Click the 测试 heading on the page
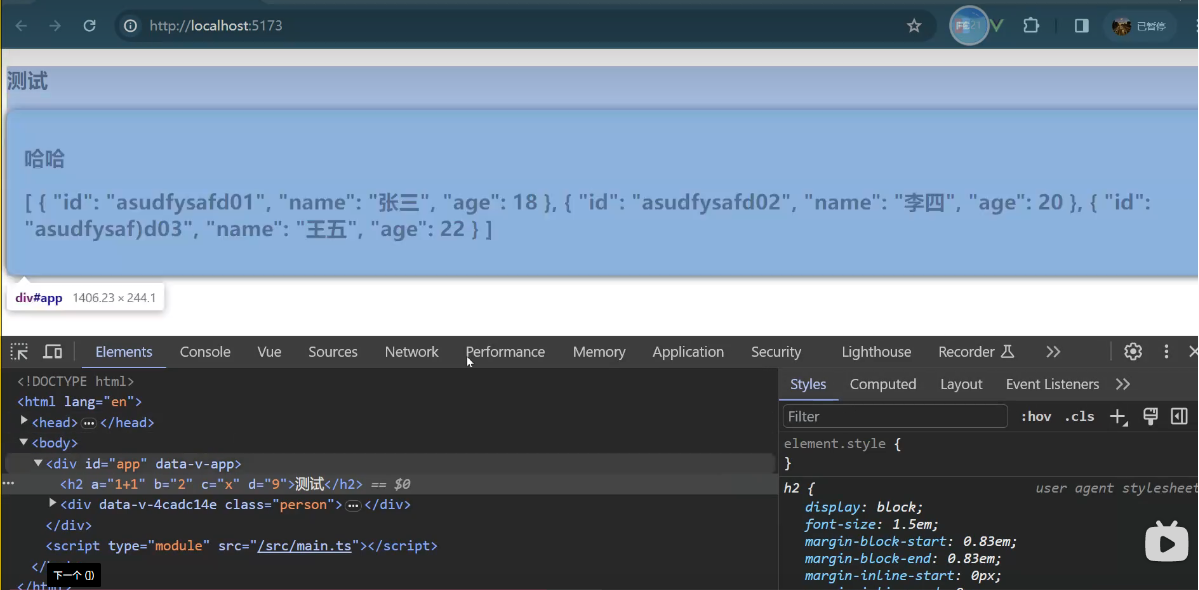 pyautogui.click(x=28, y=82)
